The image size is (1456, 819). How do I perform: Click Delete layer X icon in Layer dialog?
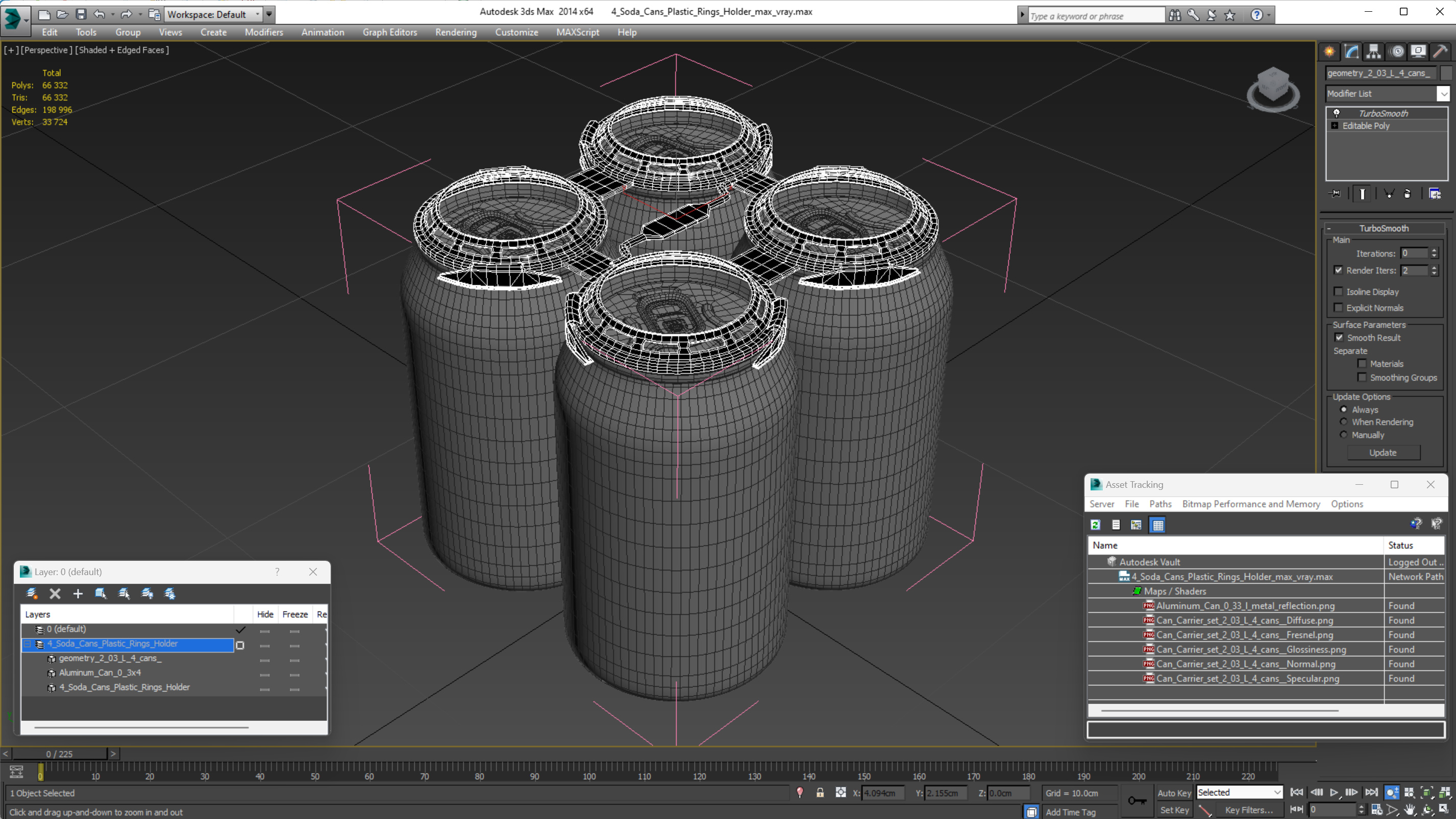click(x=55, y=593)
